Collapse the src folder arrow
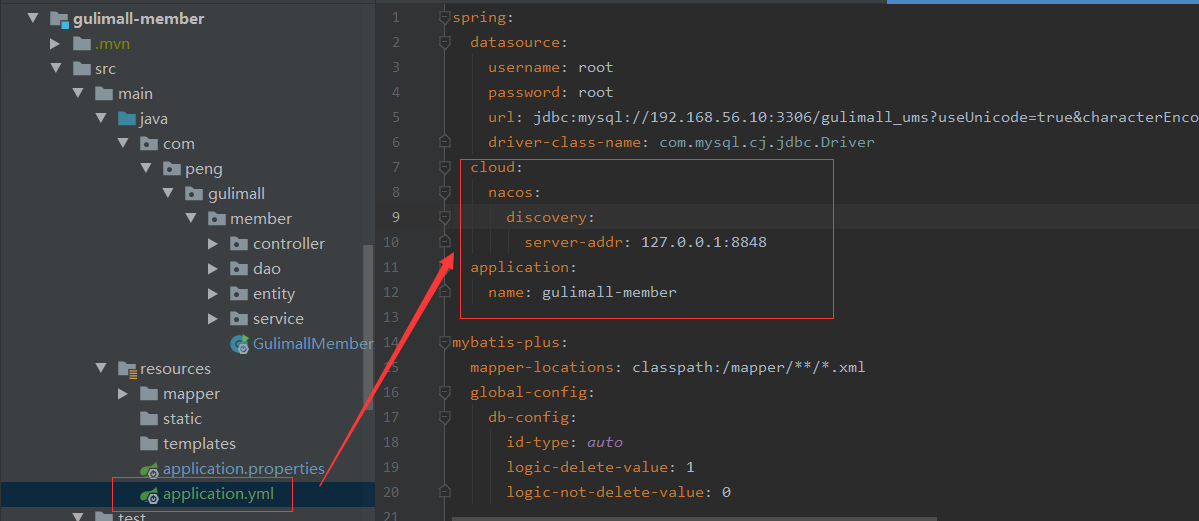1199x521 pixels. click(x=55, y=69)
